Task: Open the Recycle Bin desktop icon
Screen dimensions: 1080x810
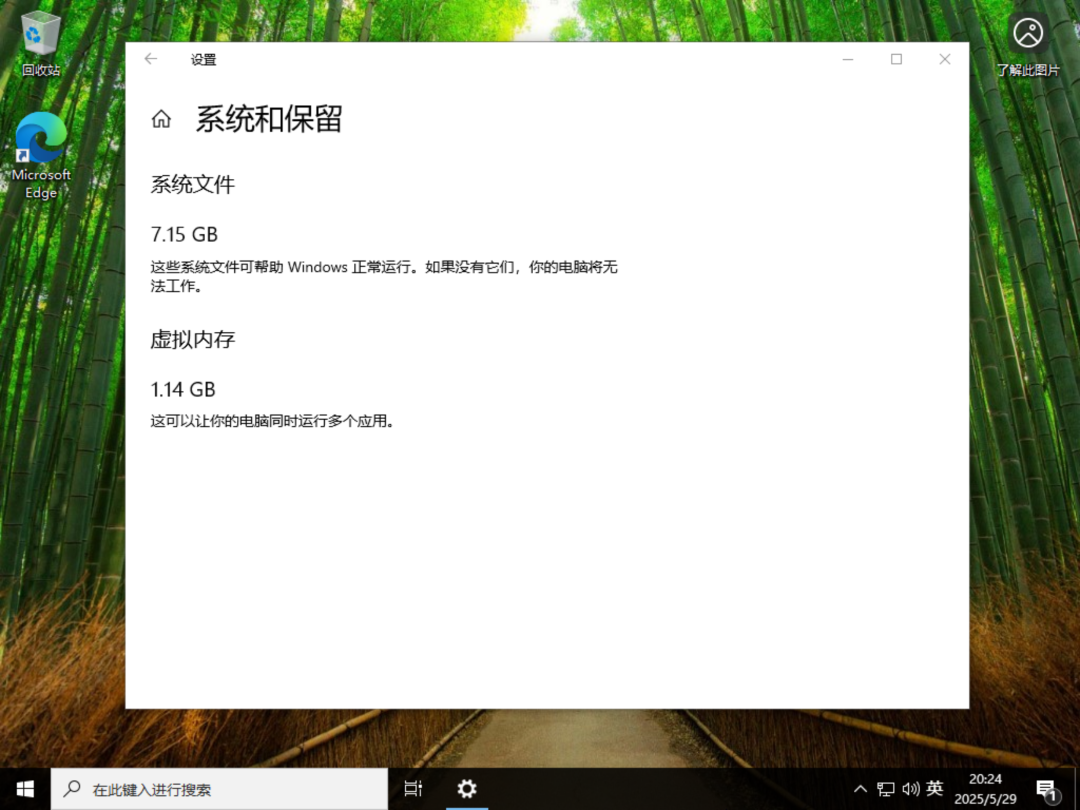Action: (41, 42)
